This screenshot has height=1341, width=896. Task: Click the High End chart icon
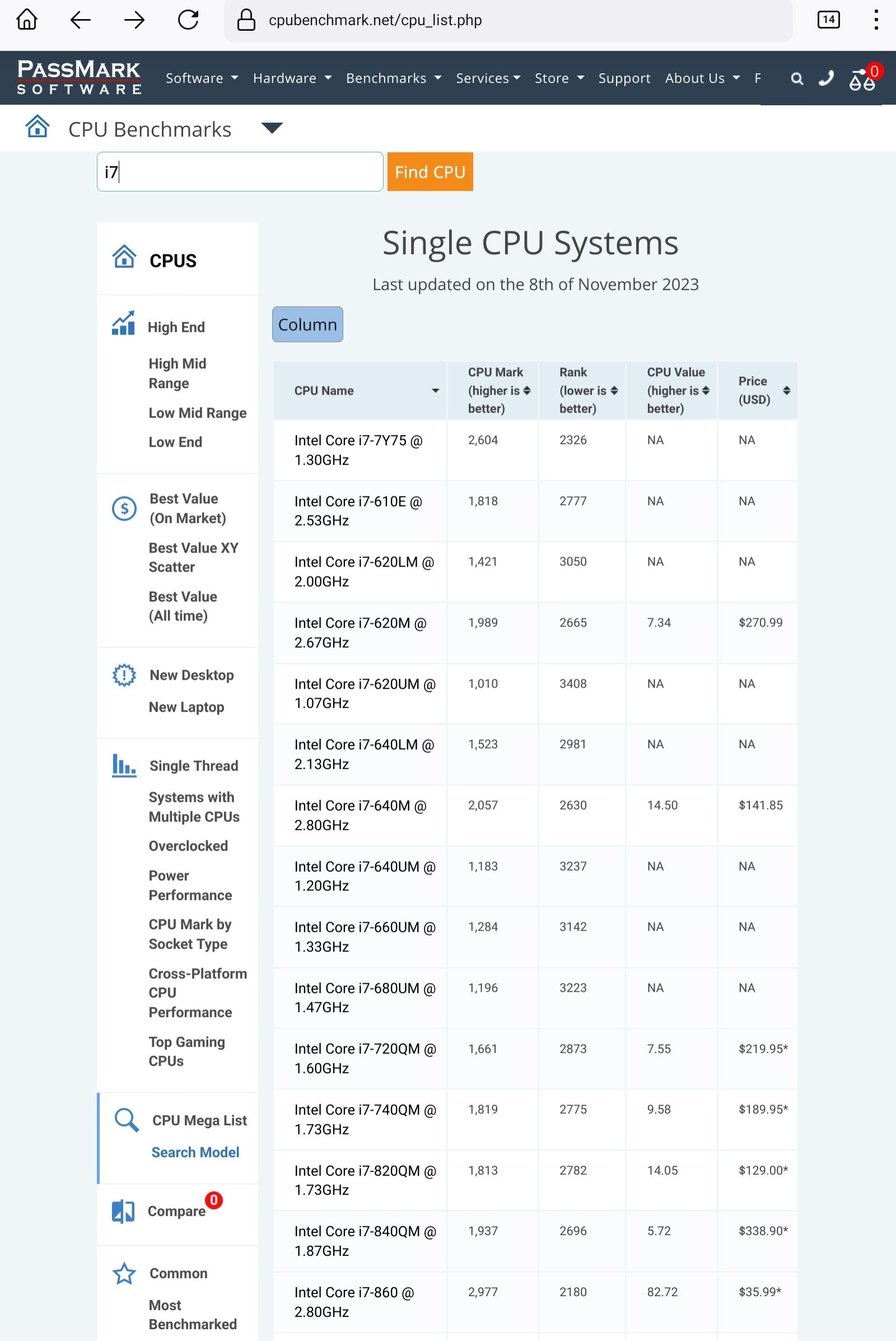point(123,324)
